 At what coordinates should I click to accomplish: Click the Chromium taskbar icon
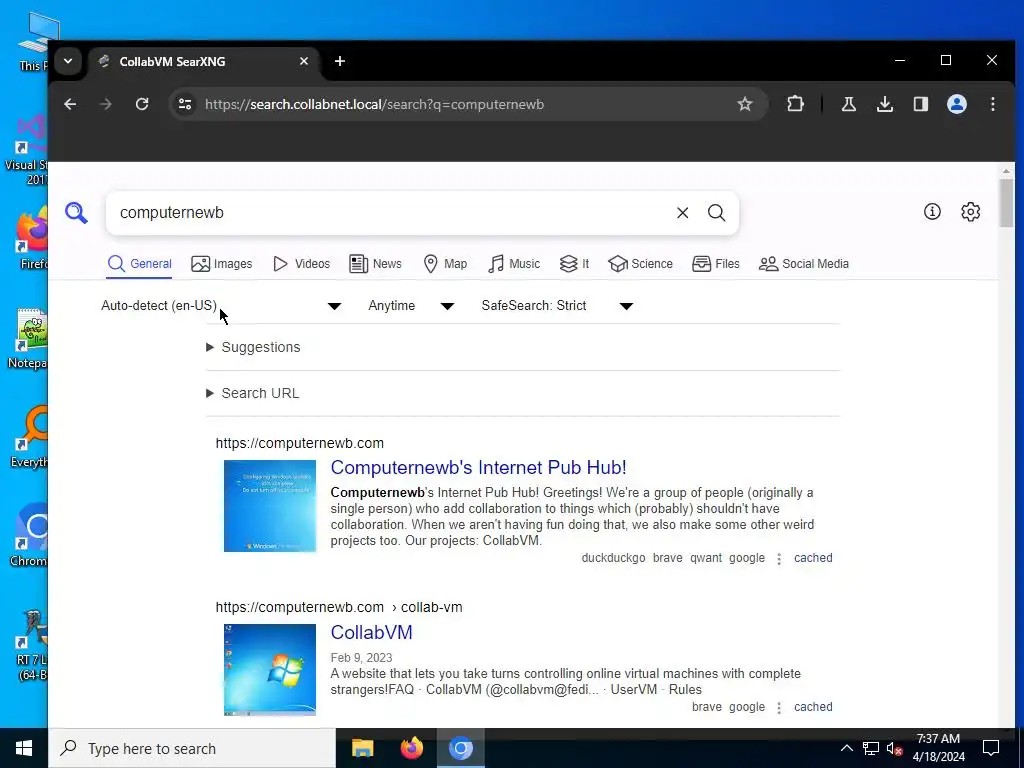click(x=460, y=748)
